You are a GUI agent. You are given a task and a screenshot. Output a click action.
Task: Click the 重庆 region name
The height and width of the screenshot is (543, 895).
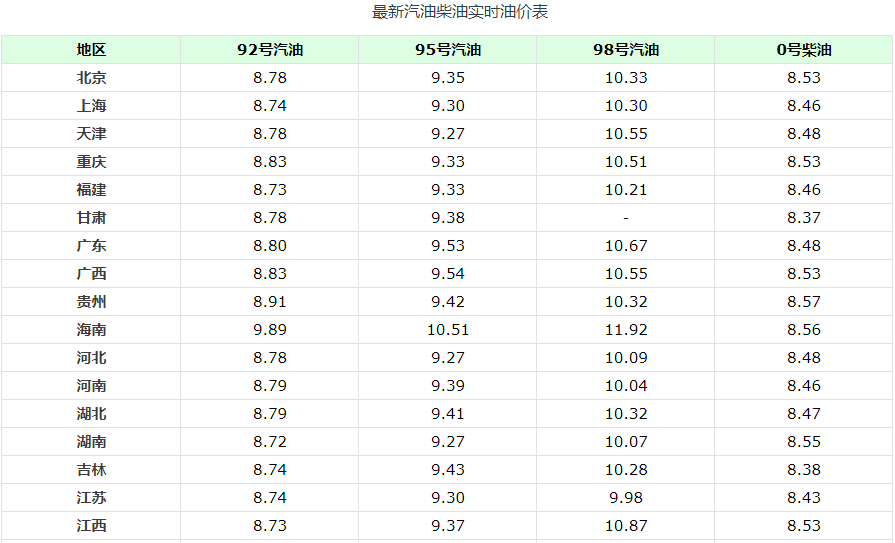pyautogui.click(x=91, y=162)
